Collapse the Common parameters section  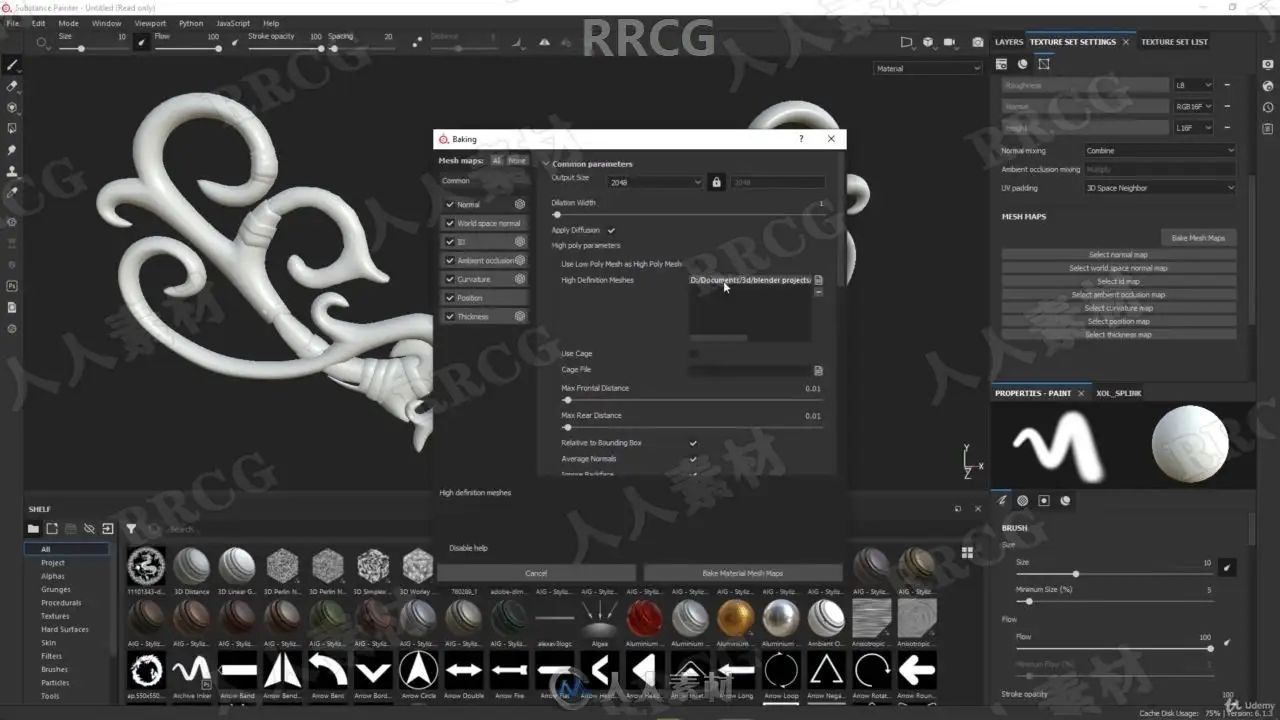pyautogui.click(x=546, y=163)
